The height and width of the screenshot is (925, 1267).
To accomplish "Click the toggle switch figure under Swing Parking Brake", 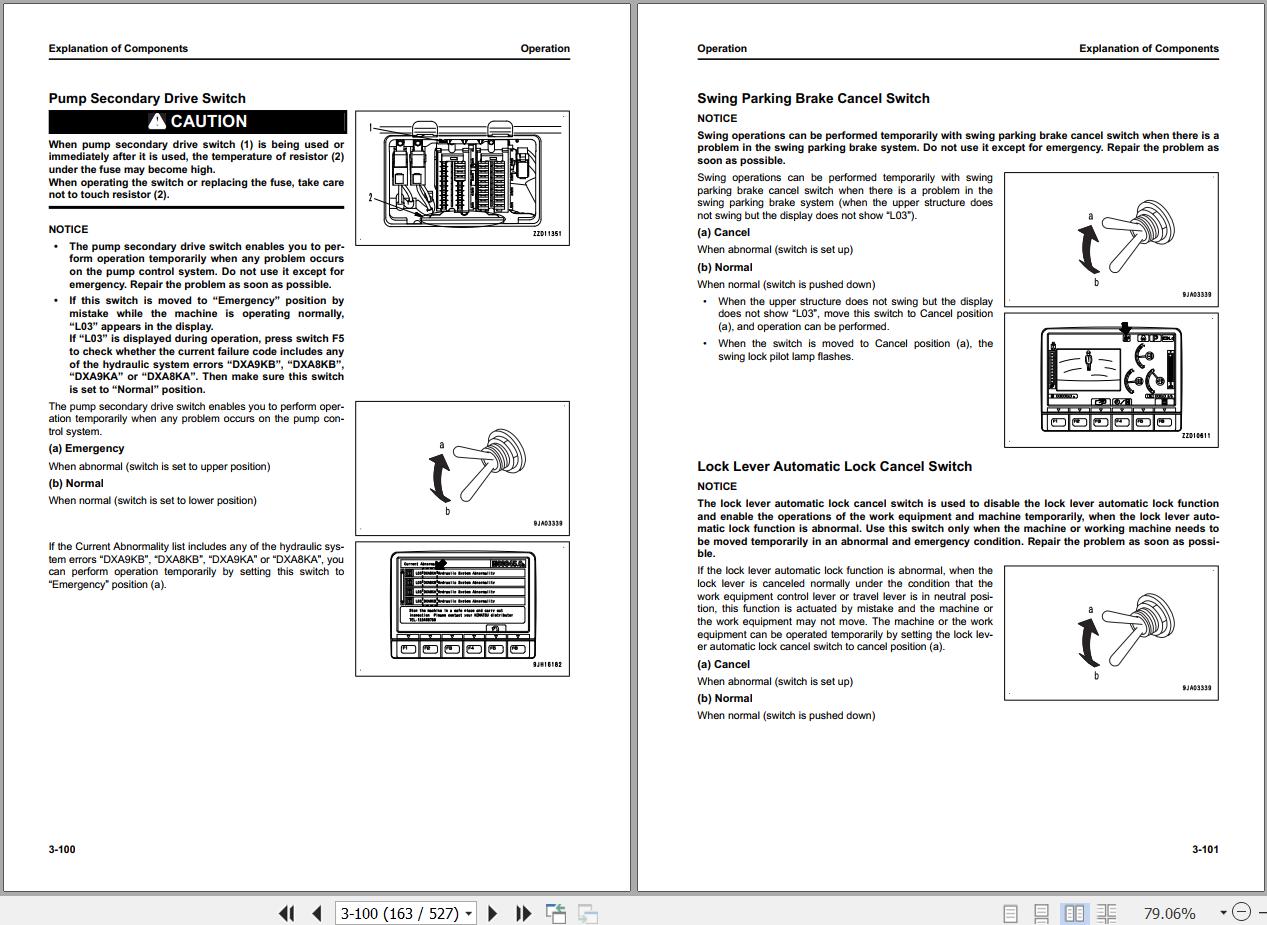I will click(1111, 239).
